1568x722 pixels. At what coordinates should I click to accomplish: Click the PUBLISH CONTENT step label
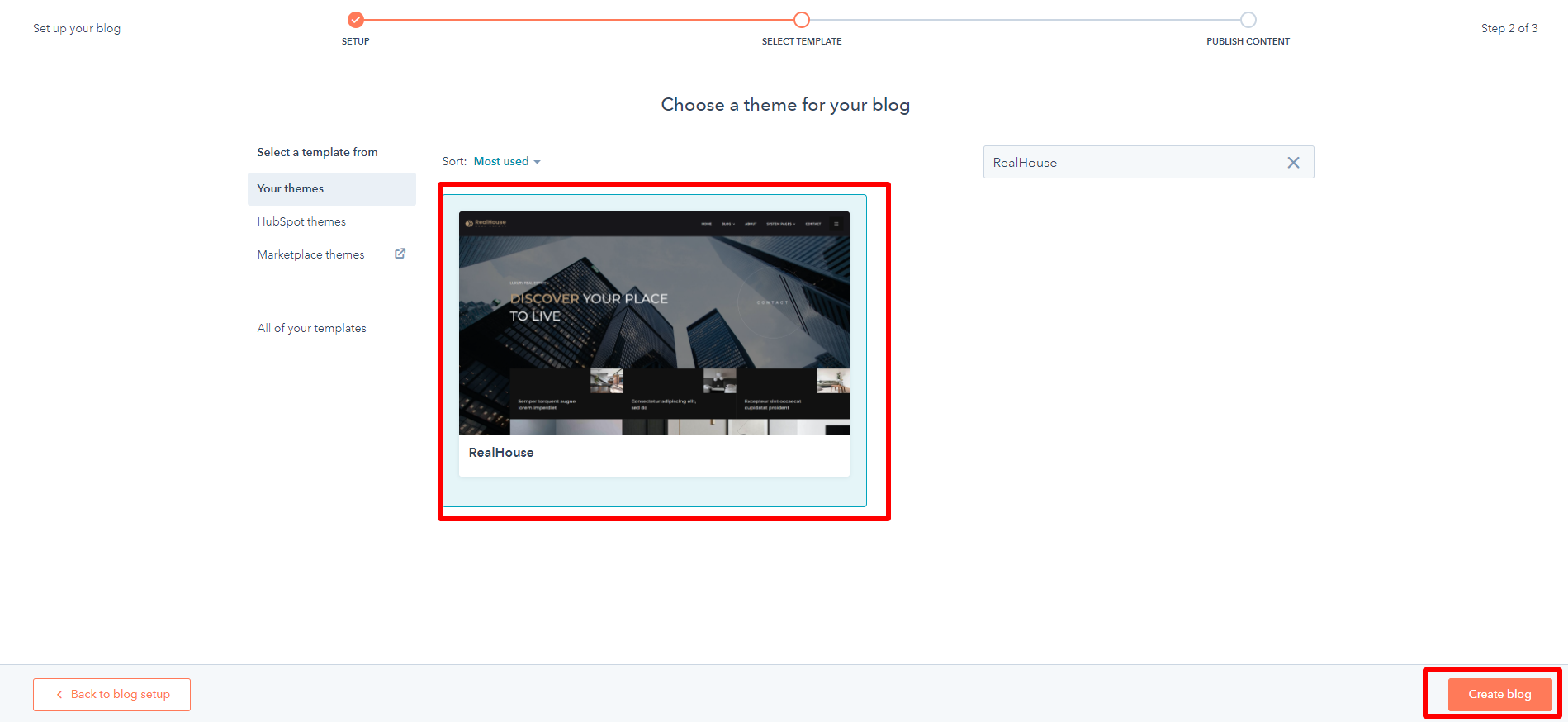pos(1248,41)
